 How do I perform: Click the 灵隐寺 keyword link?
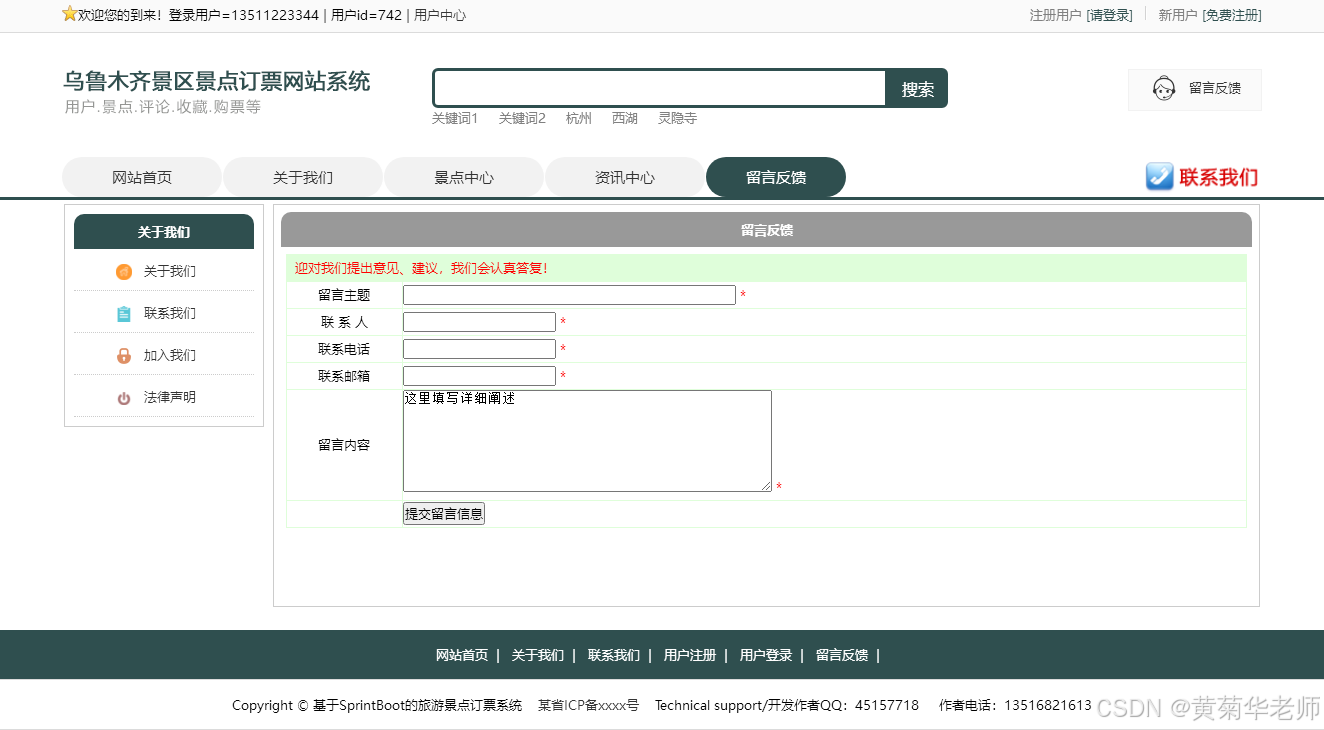coord(677,118)
